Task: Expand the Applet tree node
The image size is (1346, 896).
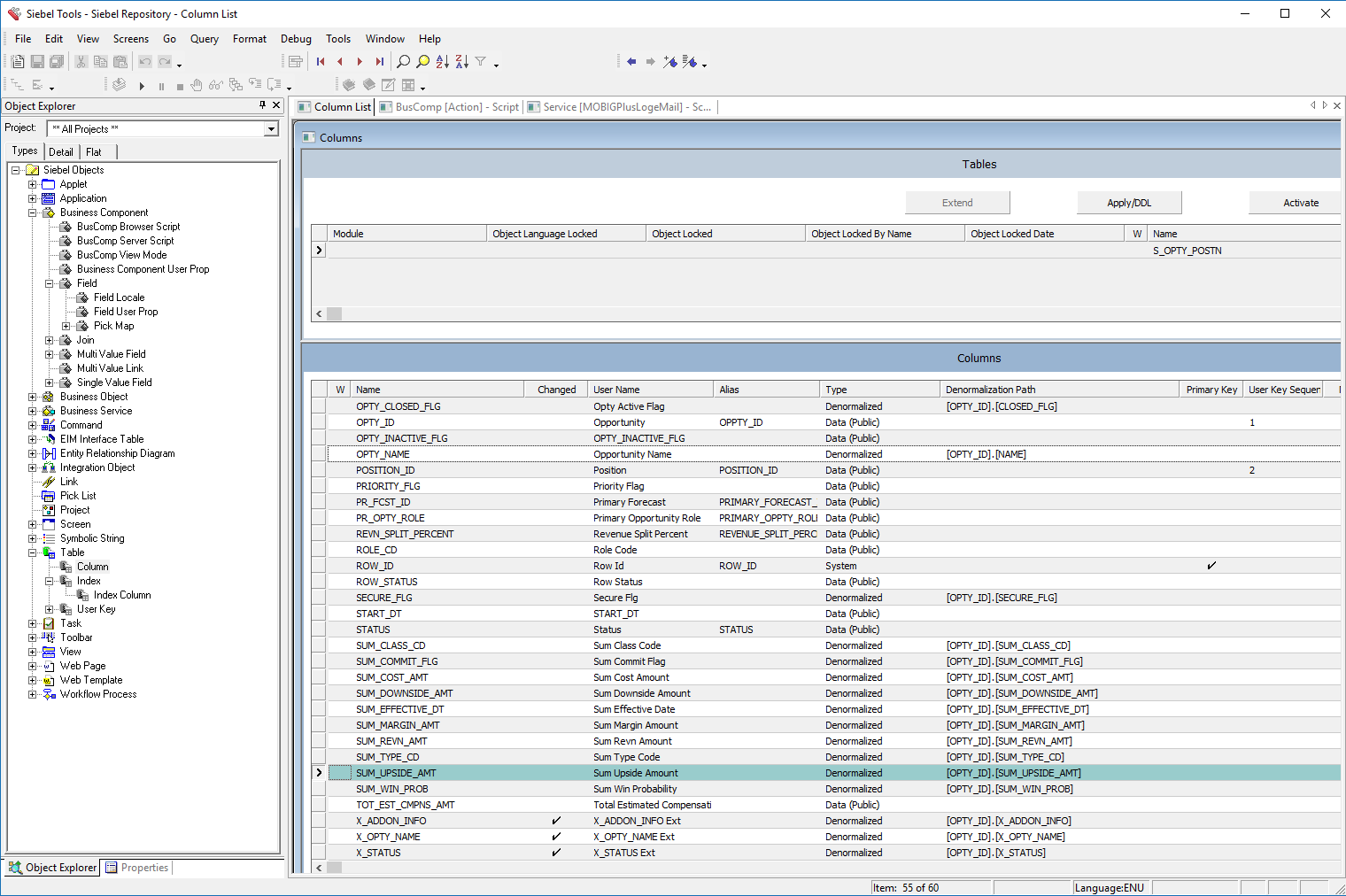Action: [x=32, y=184]
